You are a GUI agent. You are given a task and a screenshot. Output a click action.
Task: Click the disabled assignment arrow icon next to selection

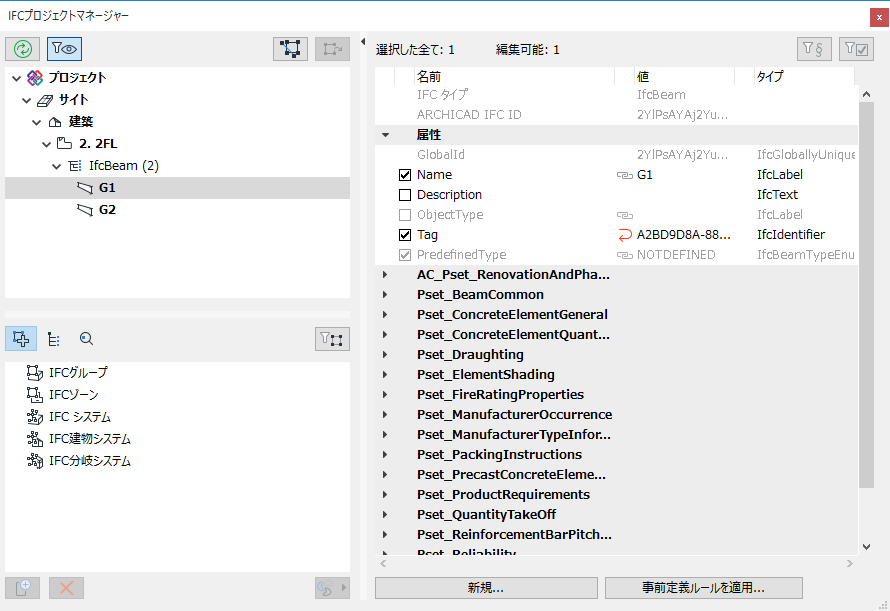click(x=333, y=49)
